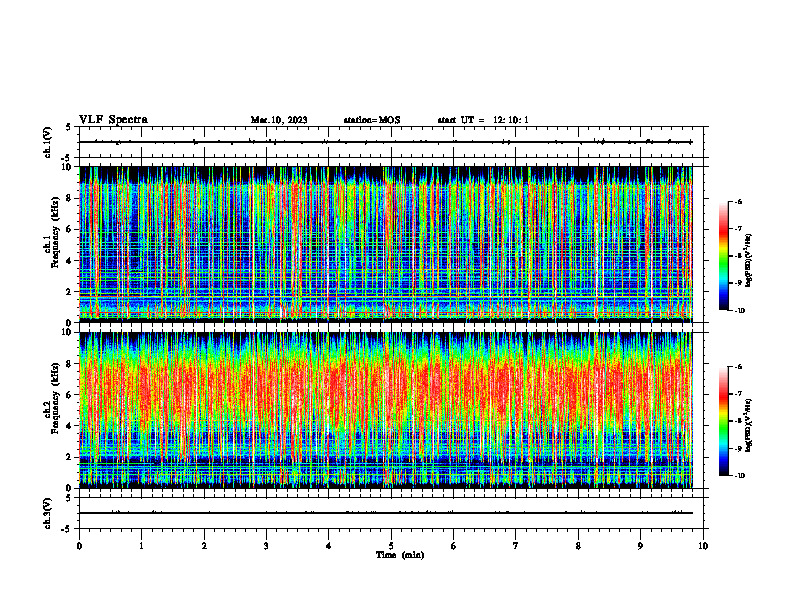Viewport: 792px width, 612px height.
Task: Click the VLF Spectra title text
Action: click(113, 119)
